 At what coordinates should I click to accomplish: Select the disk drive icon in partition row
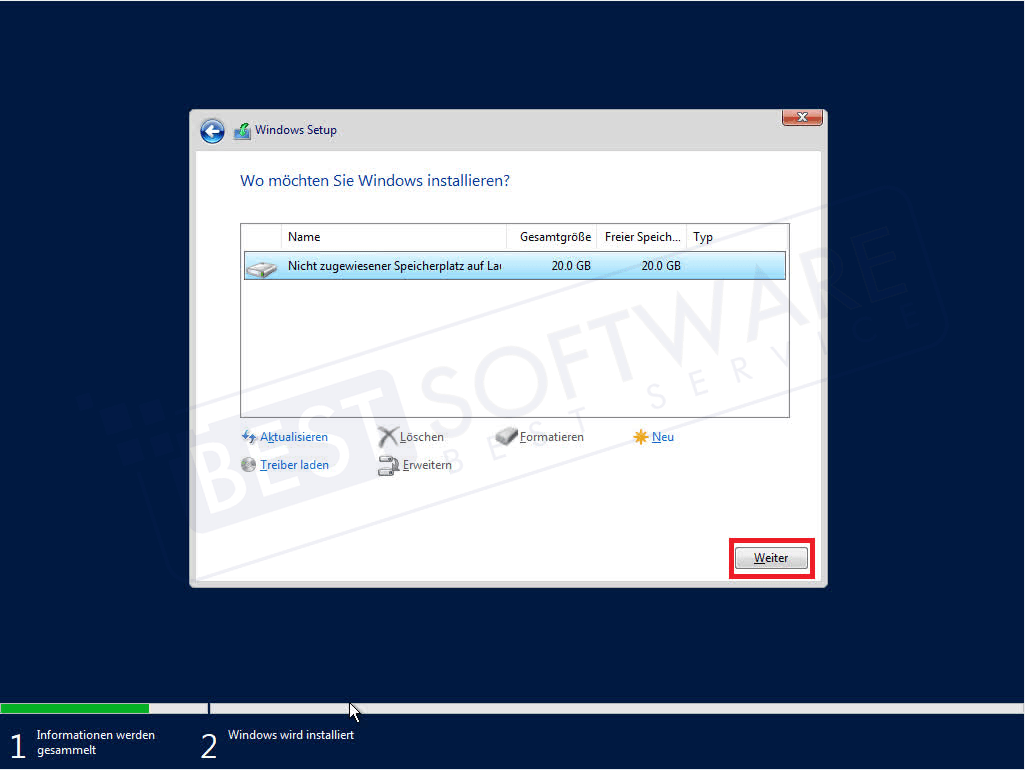(263, 265)
